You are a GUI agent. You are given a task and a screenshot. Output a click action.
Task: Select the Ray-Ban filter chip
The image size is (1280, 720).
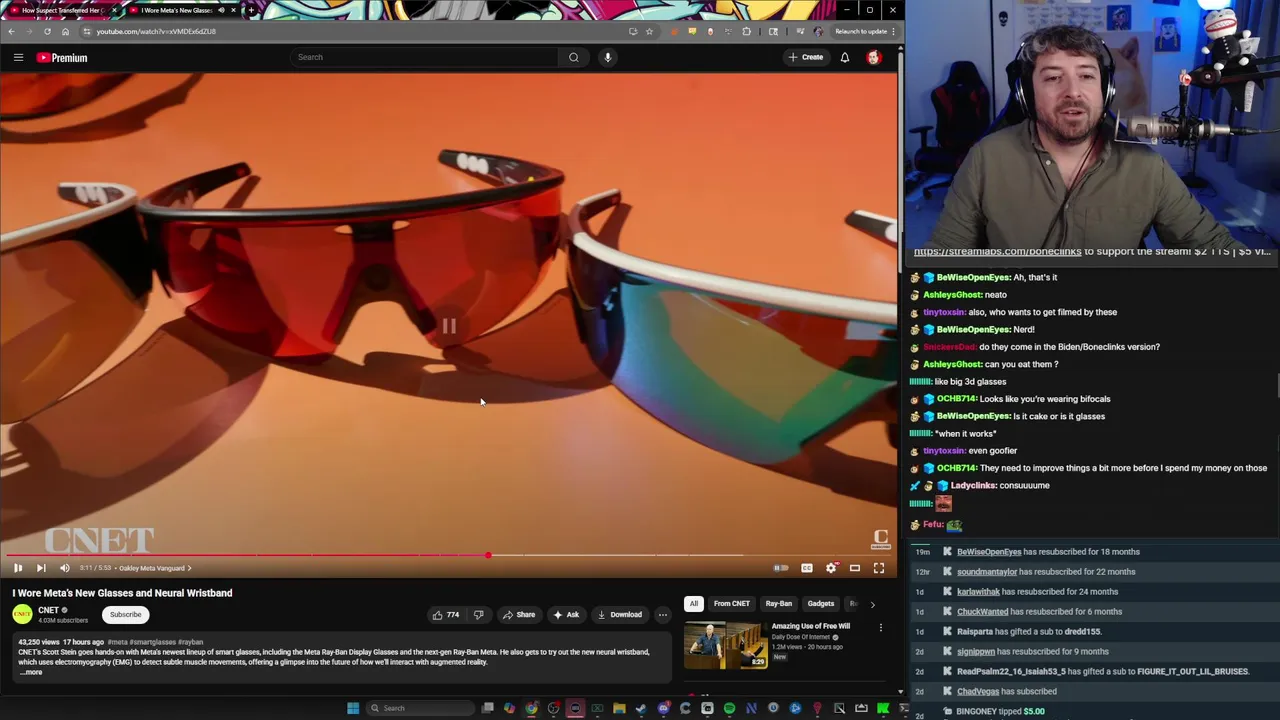point(779,604)
